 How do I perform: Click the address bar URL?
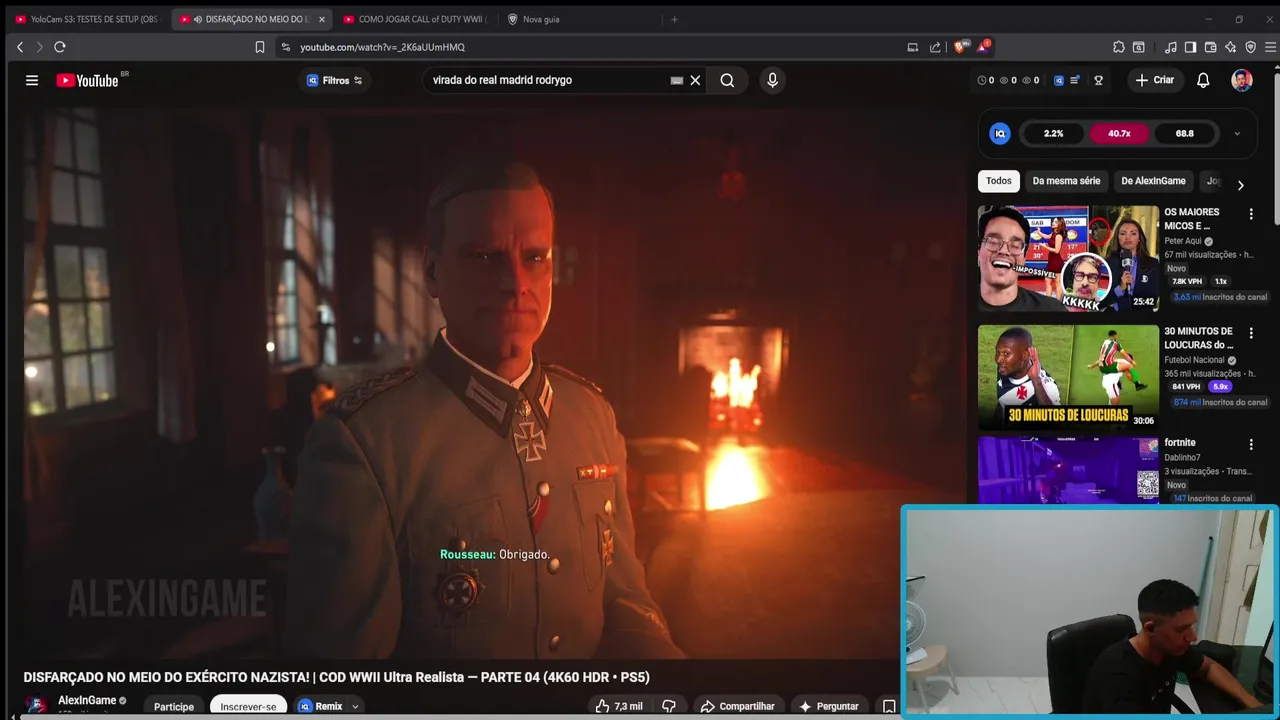pyautogui.click(x=382, y=47)
